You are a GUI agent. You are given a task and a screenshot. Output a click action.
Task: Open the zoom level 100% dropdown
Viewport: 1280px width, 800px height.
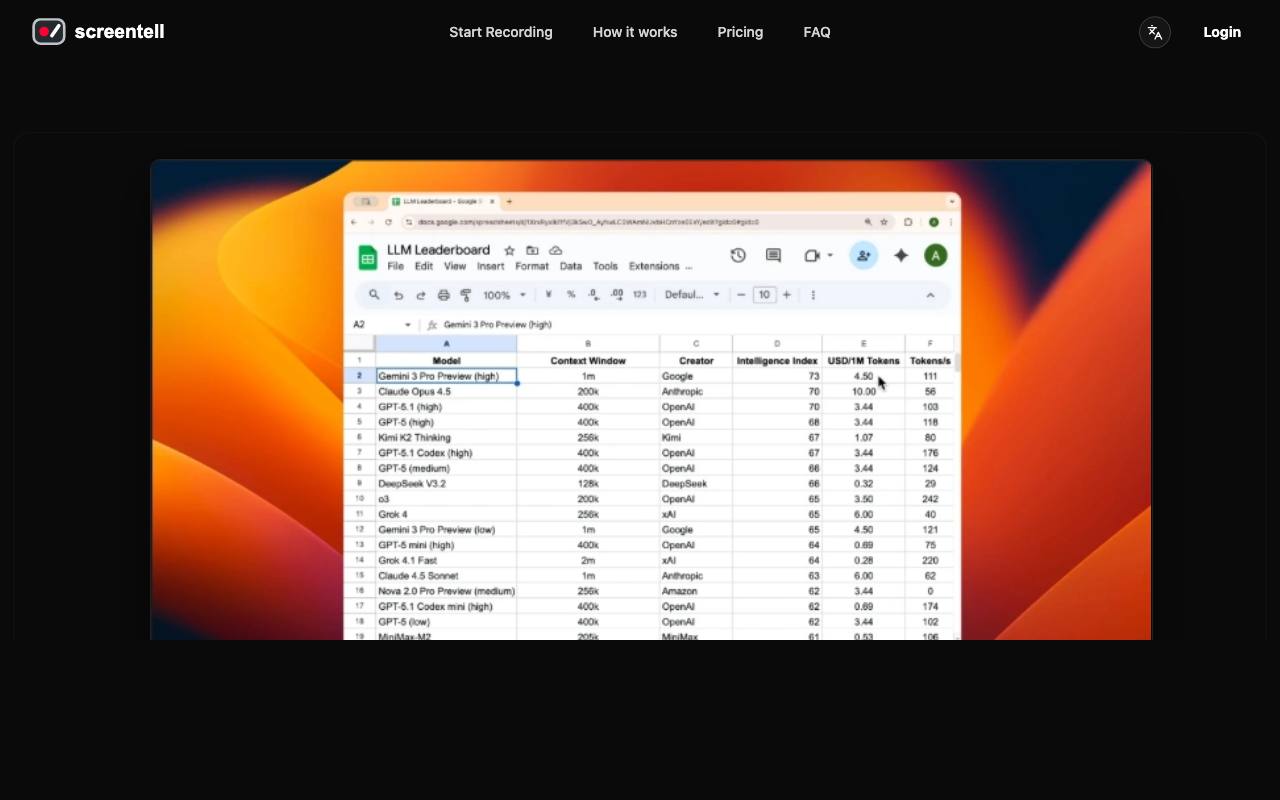click(505, 295)
